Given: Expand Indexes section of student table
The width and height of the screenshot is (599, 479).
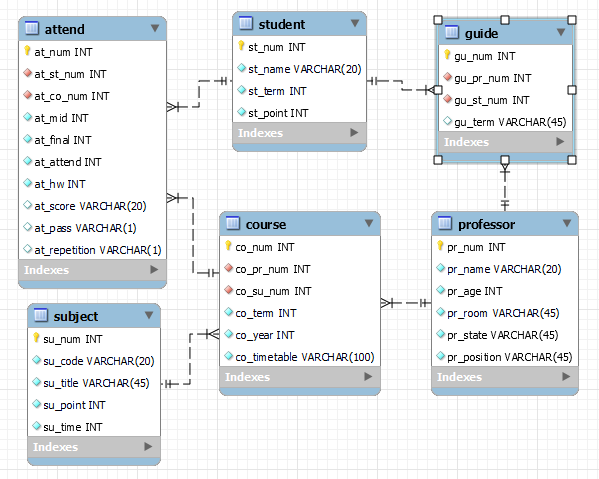Looking at the screenshot, I should [x=354, y=133].
